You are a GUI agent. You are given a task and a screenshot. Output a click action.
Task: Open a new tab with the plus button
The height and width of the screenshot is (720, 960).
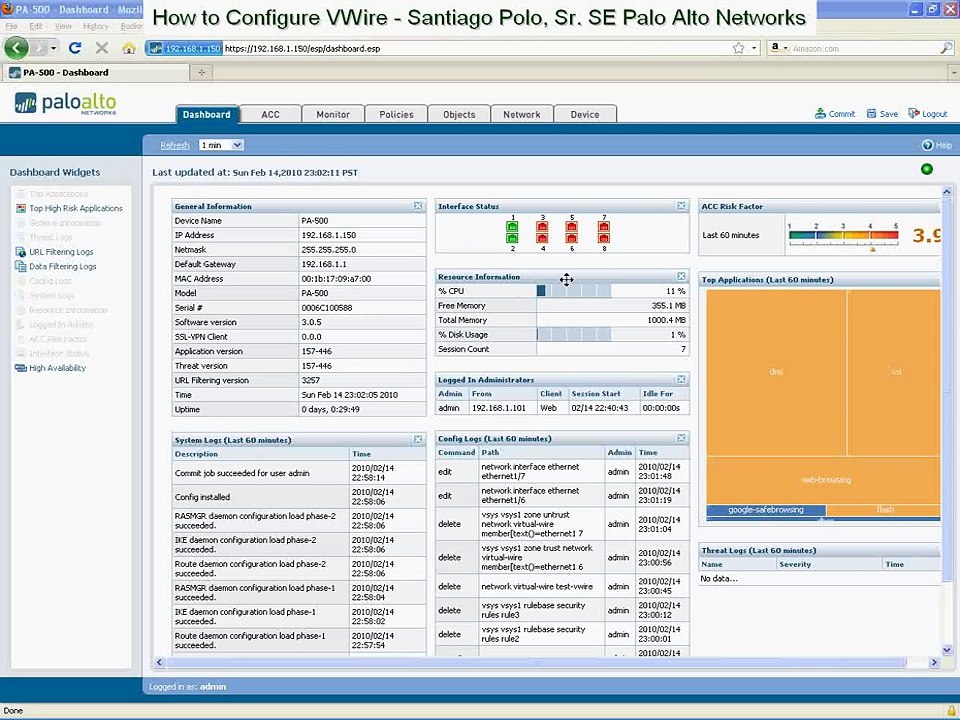(201, 72)
